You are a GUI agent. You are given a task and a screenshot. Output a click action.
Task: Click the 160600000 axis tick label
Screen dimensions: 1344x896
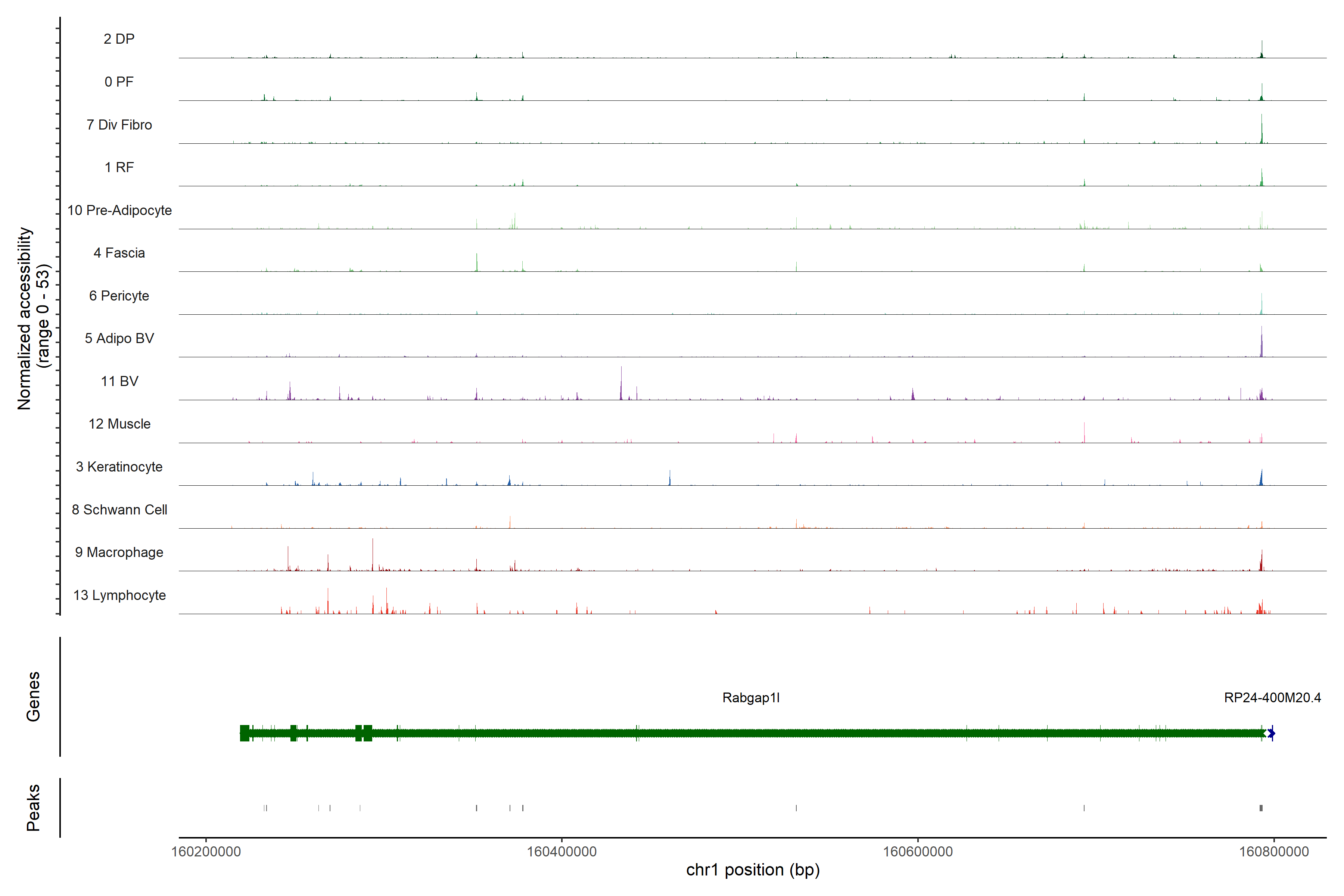(x=918, y=852)
